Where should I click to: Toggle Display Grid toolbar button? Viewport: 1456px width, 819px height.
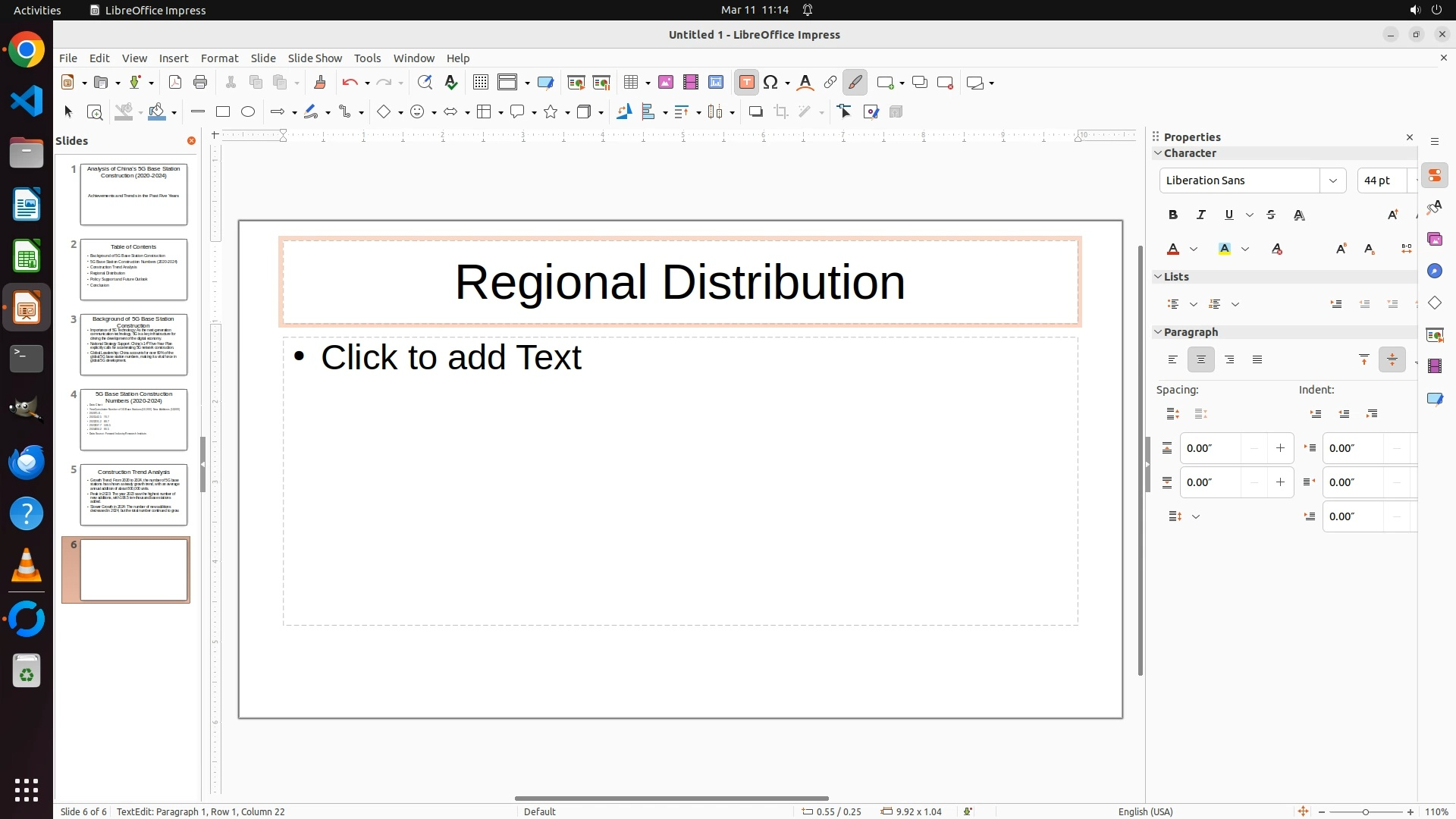(480, 83)
